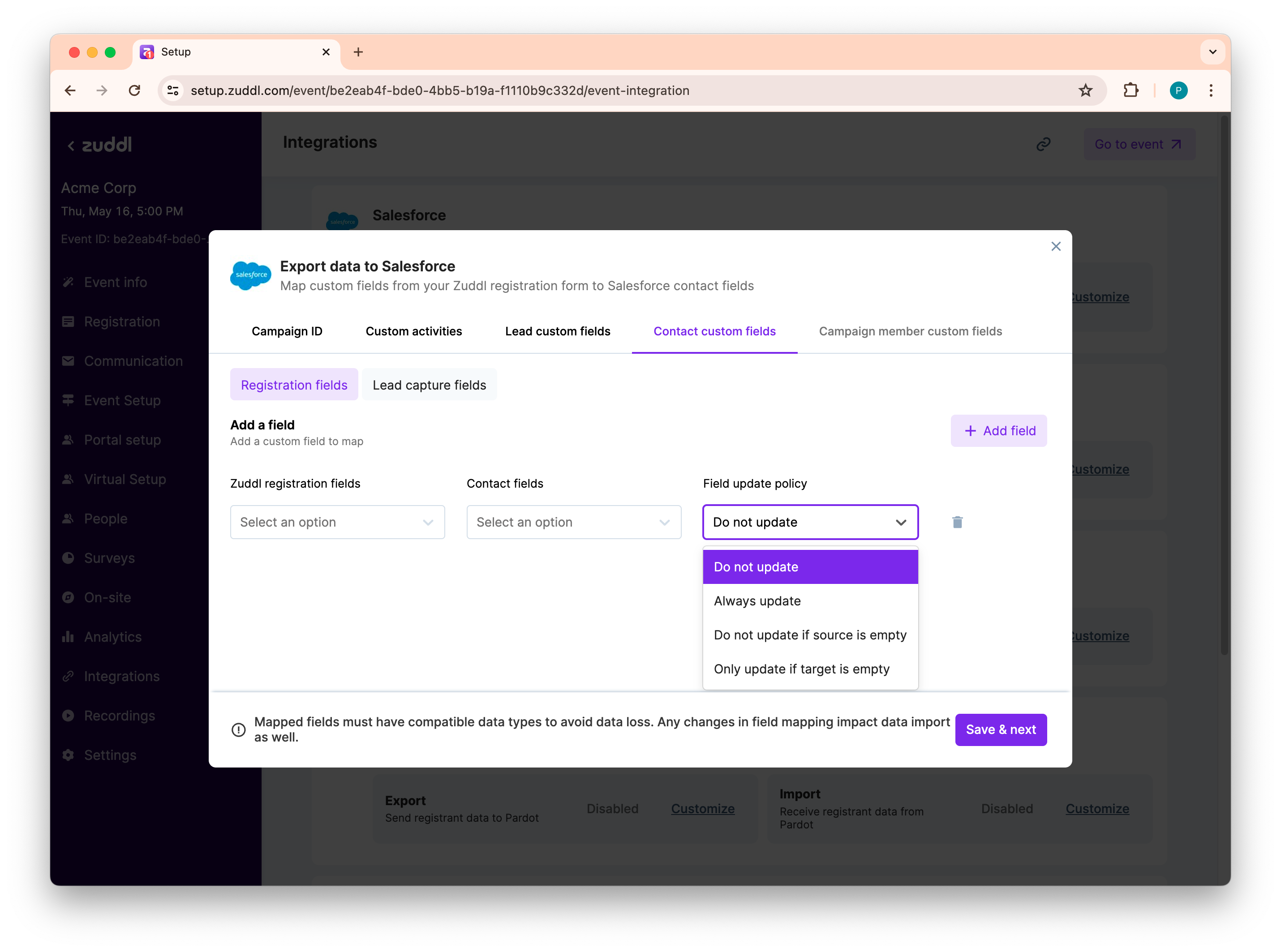Bookmark this page with the star icon

[x=1085, y=90]
